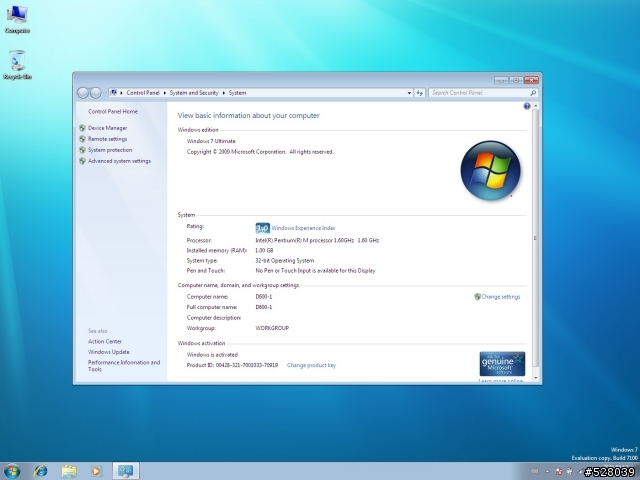This screenshot has height=480, width=640.
Task: Open the Computer desktop icon
Action: point(17,18)
